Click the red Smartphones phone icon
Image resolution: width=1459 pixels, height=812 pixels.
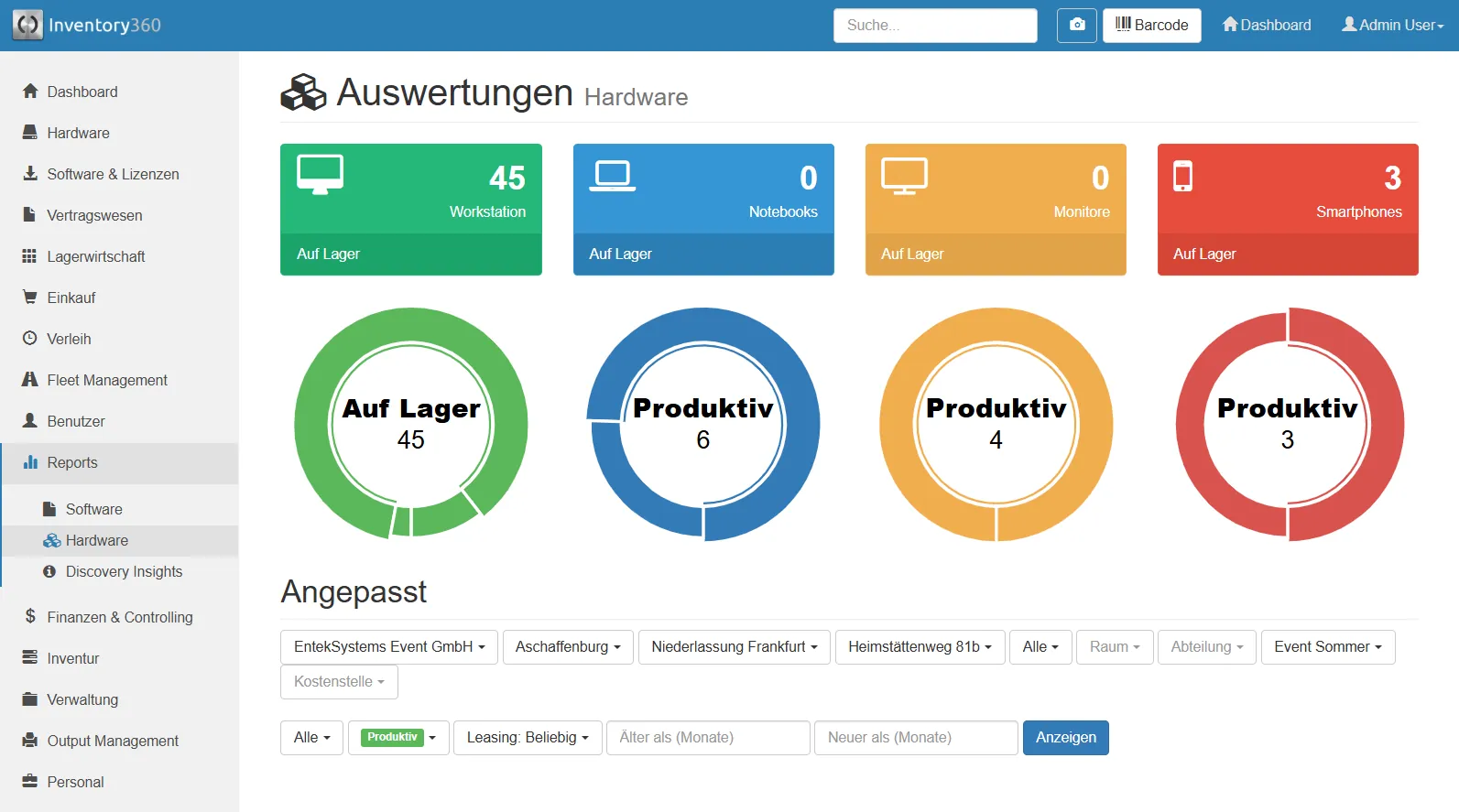pyautogui.click(x=1182, y=176)
